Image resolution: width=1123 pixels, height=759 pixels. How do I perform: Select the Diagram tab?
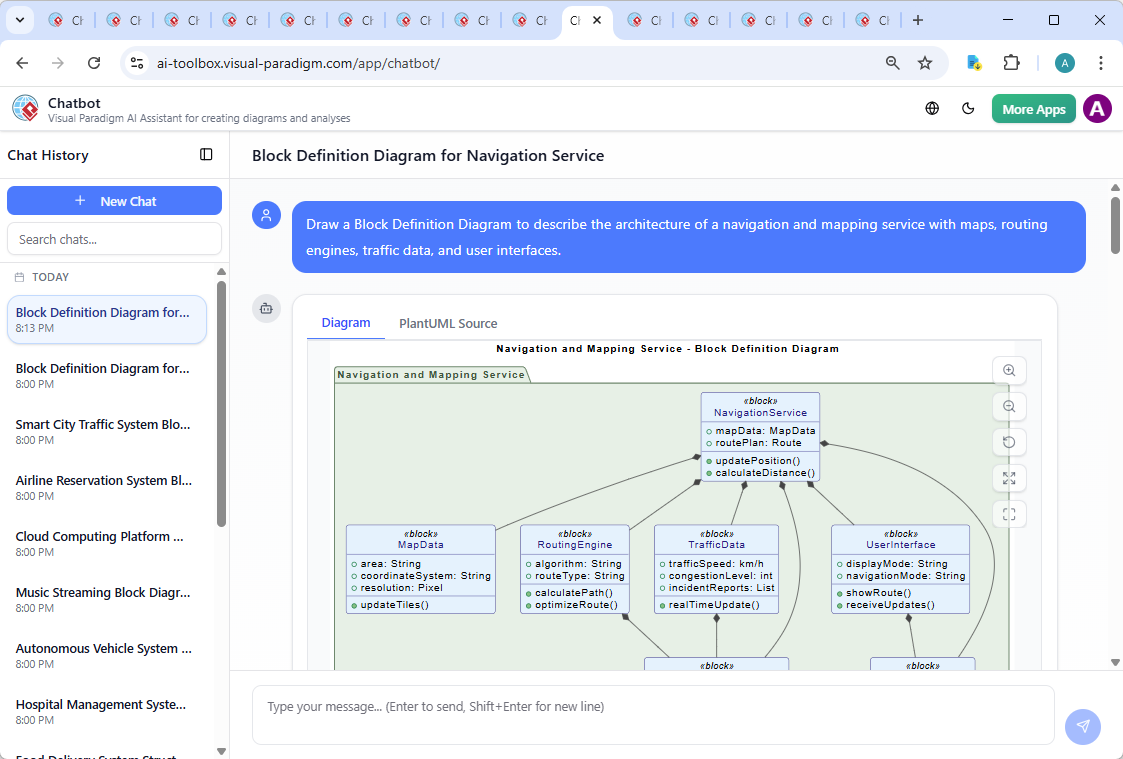346,323
